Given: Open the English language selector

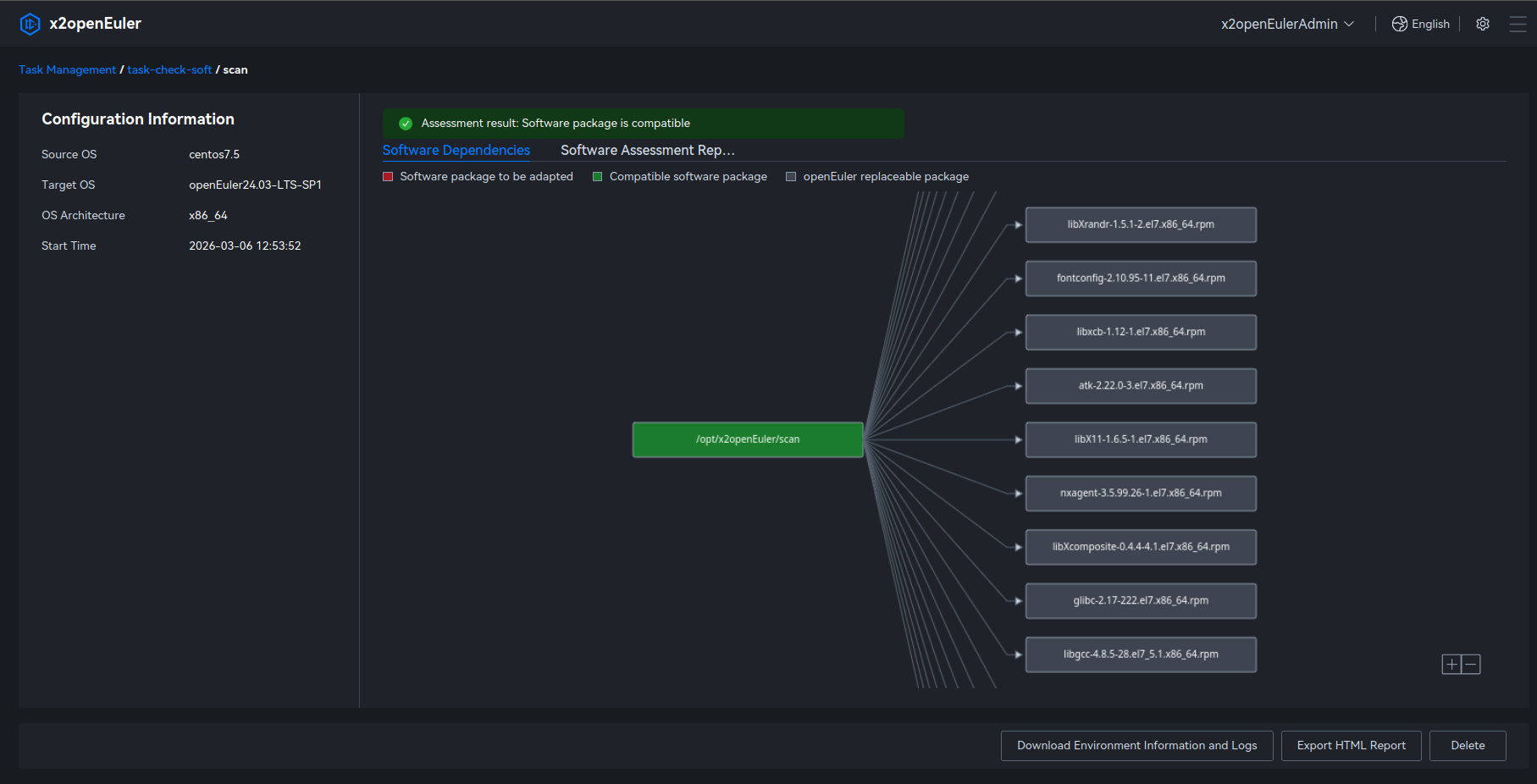Looking at the screenshot, I should coord(1429,24).
